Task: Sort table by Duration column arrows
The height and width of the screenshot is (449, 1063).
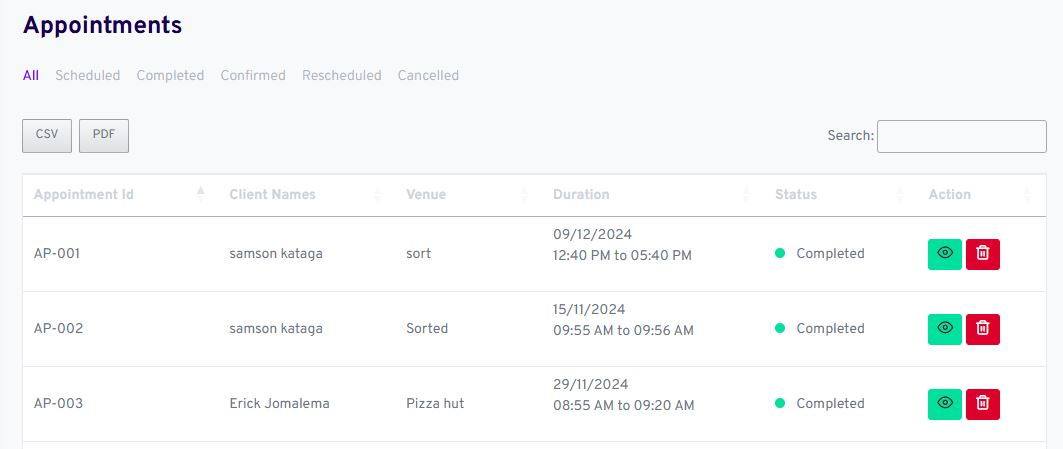Action: pos(745,195)
